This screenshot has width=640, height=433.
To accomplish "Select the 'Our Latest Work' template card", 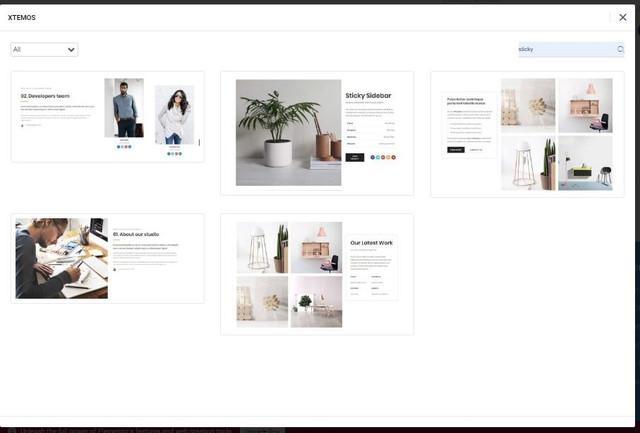I will click(x=317, y=274).
